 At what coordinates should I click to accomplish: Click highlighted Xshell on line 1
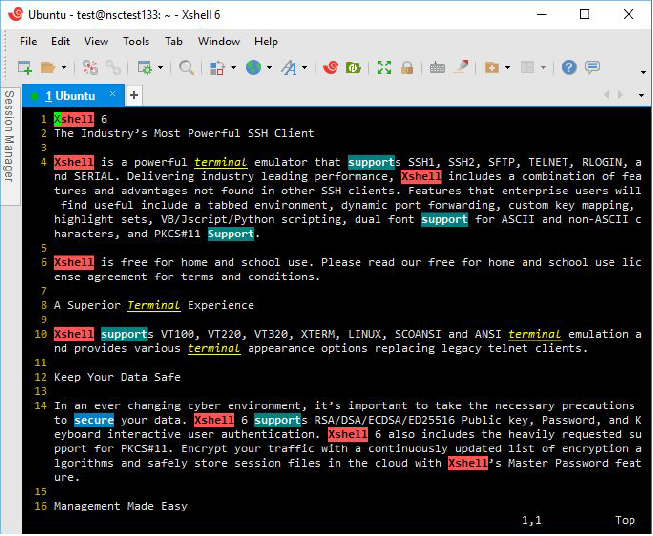click(x=74, y=119)
